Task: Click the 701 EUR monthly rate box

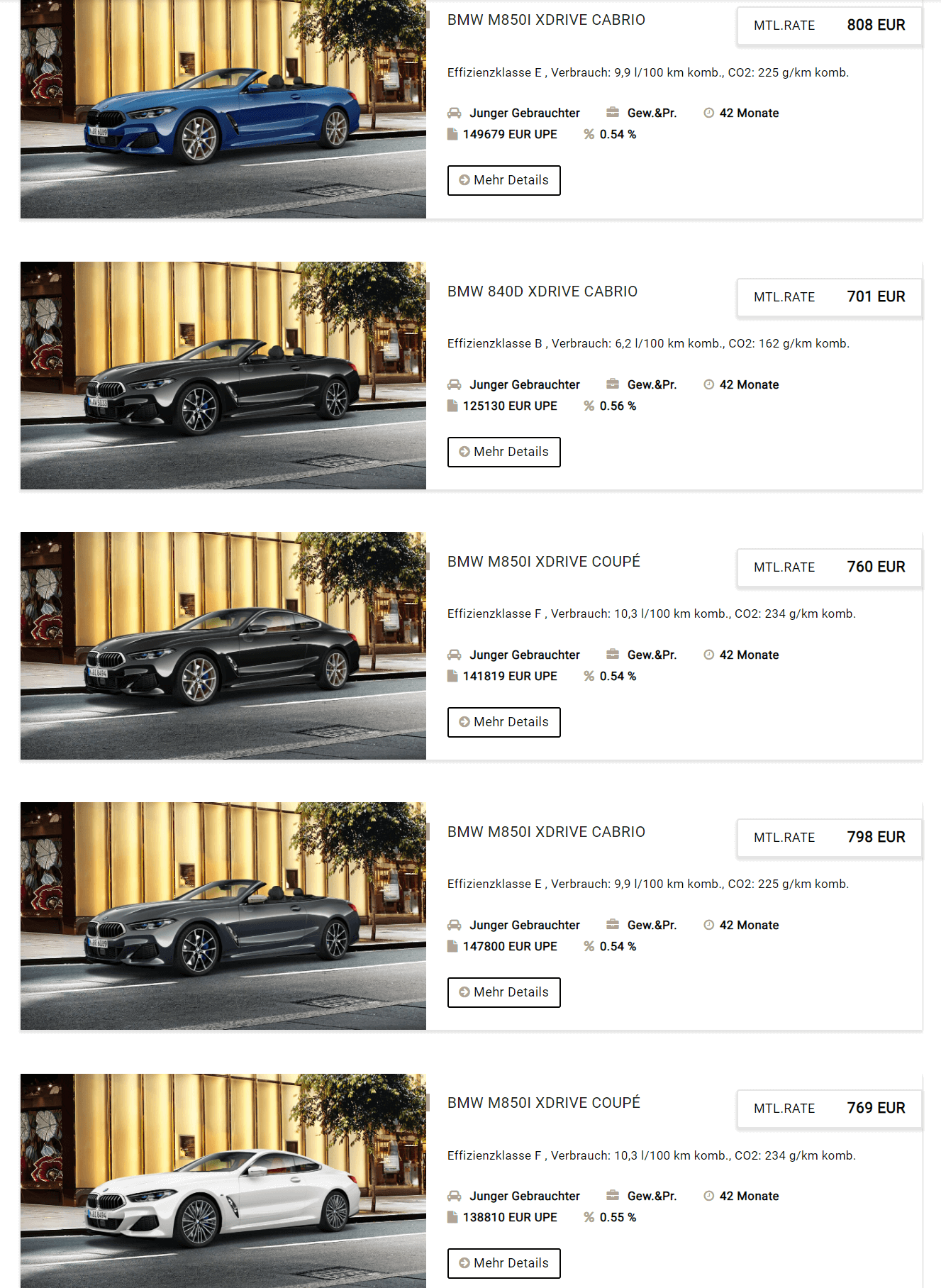Action: click(830, 297)
